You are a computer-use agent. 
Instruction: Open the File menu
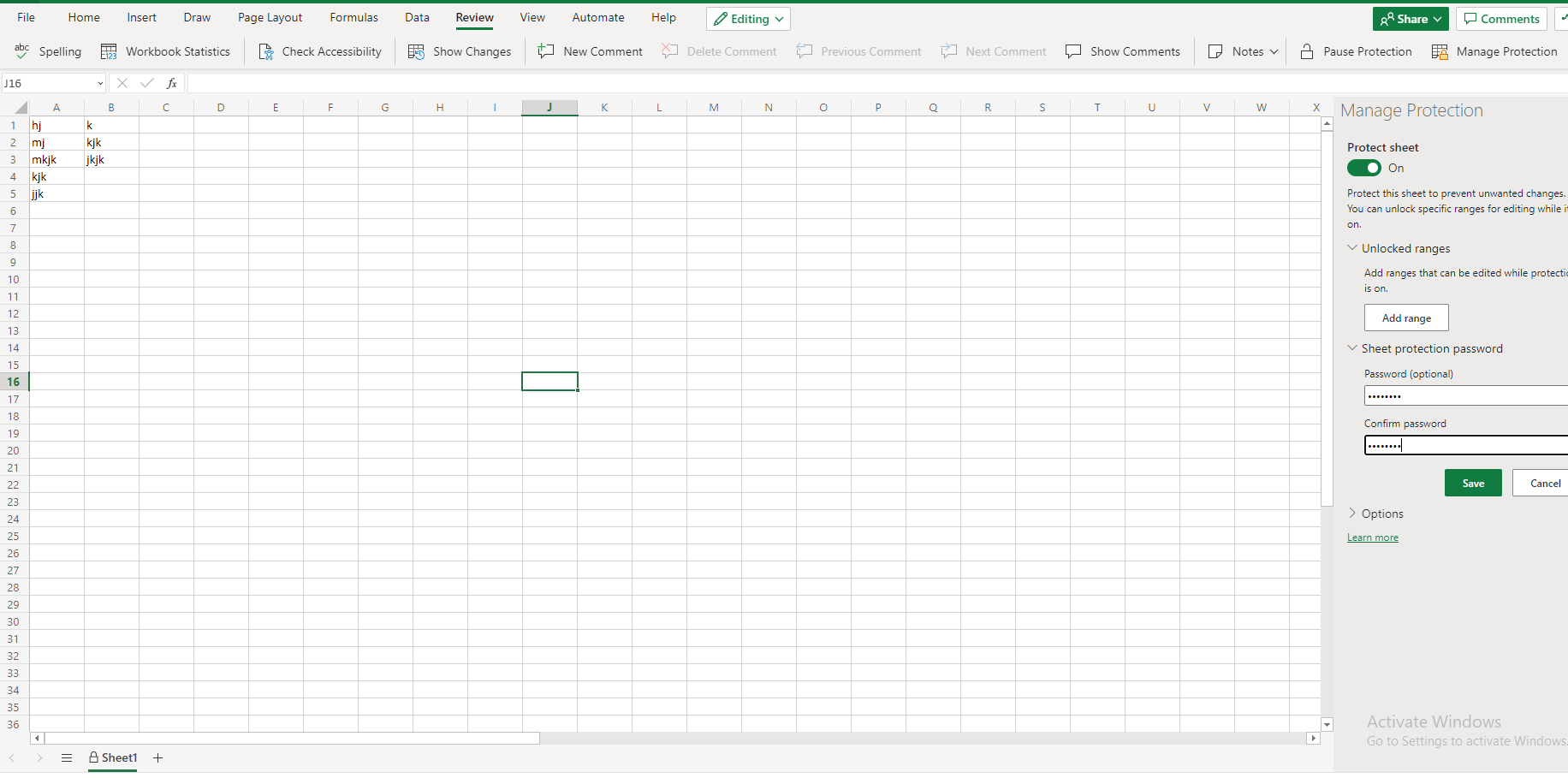click(27, 17)
